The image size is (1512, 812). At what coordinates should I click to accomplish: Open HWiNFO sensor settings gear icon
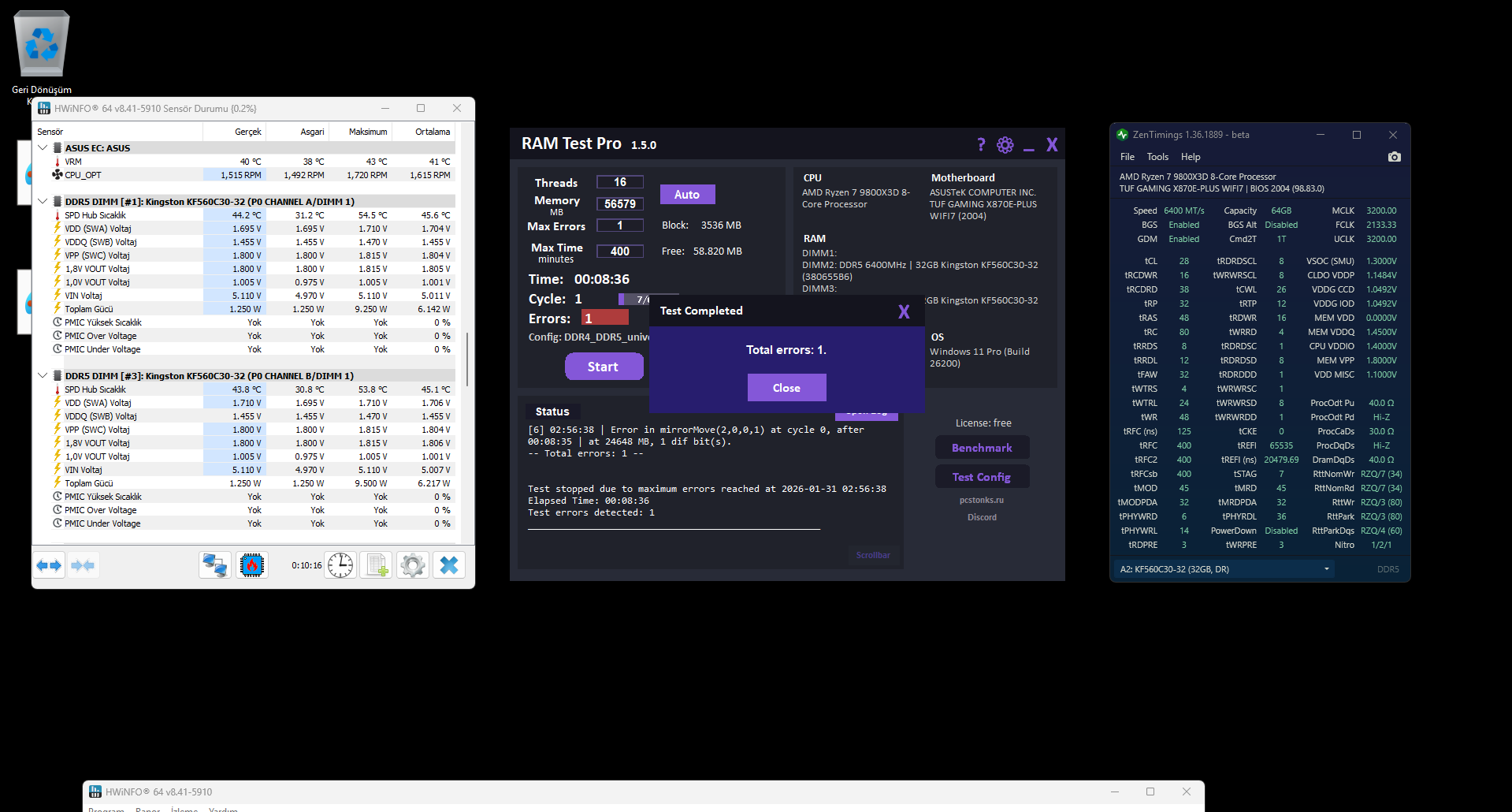click(413, 565)
